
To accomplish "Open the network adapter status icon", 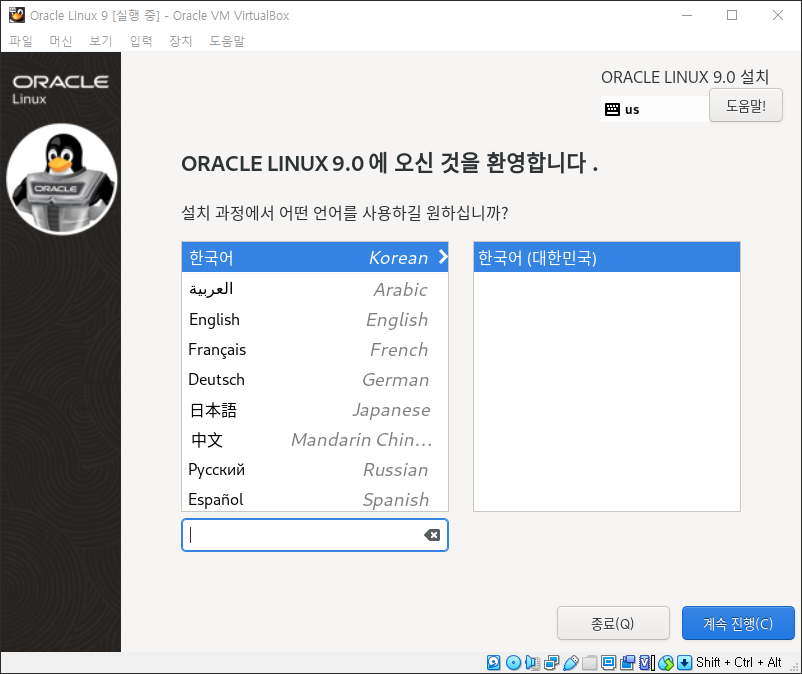I will [551, 662].
